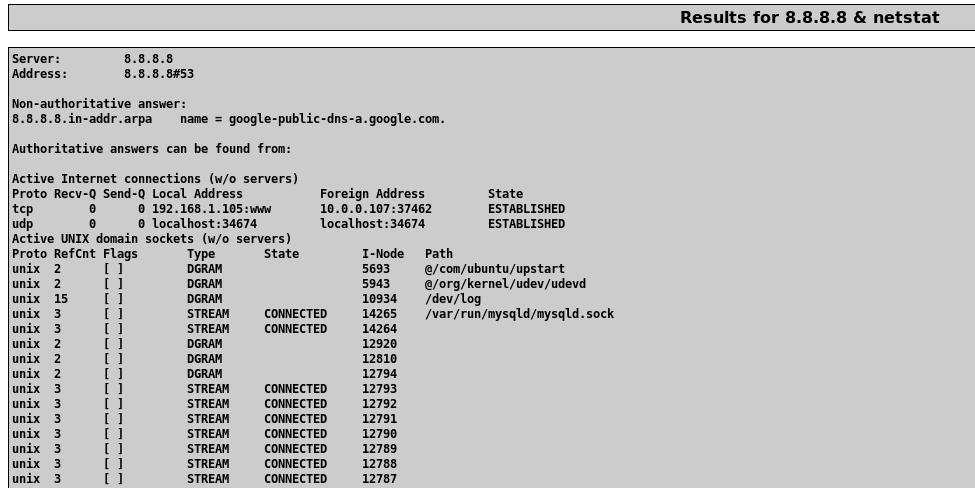Click I-Node value 14265

[380, 314]
